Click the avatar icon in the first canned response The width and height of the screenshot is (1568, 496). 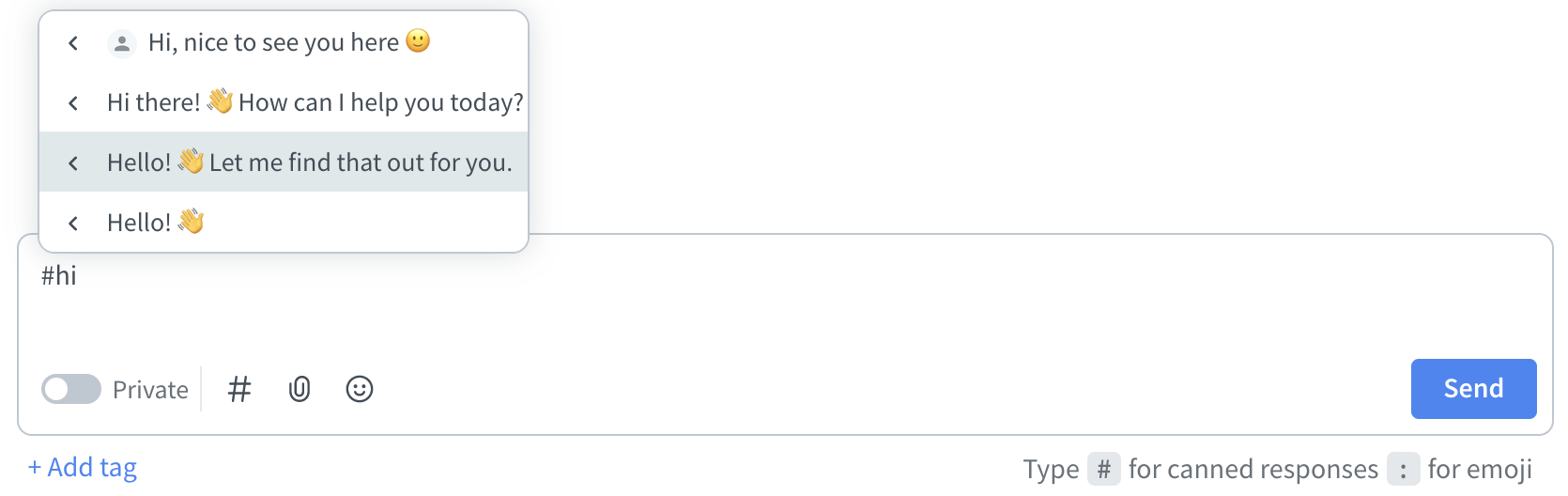(x=122, y=43)
